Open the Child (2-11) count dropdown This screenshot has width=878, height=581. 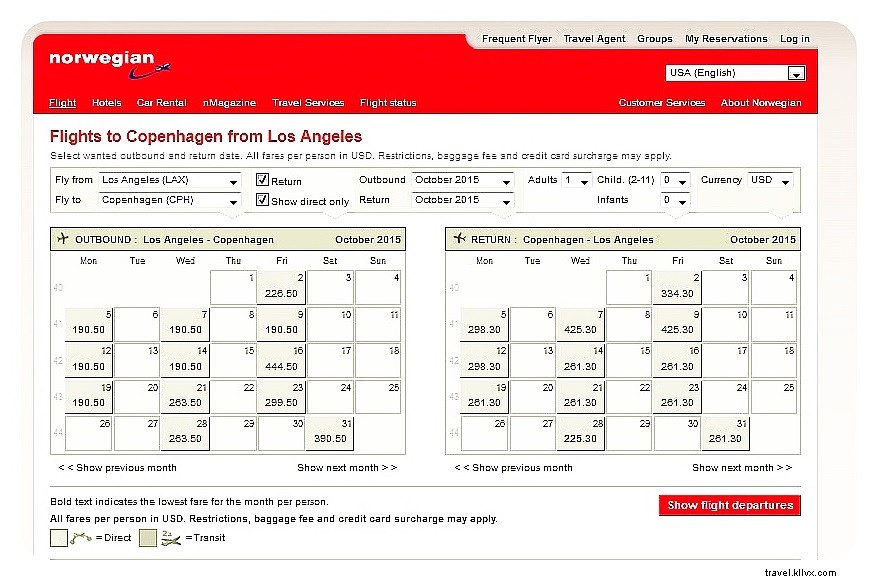pyautogui.click(x=675, y=180)
